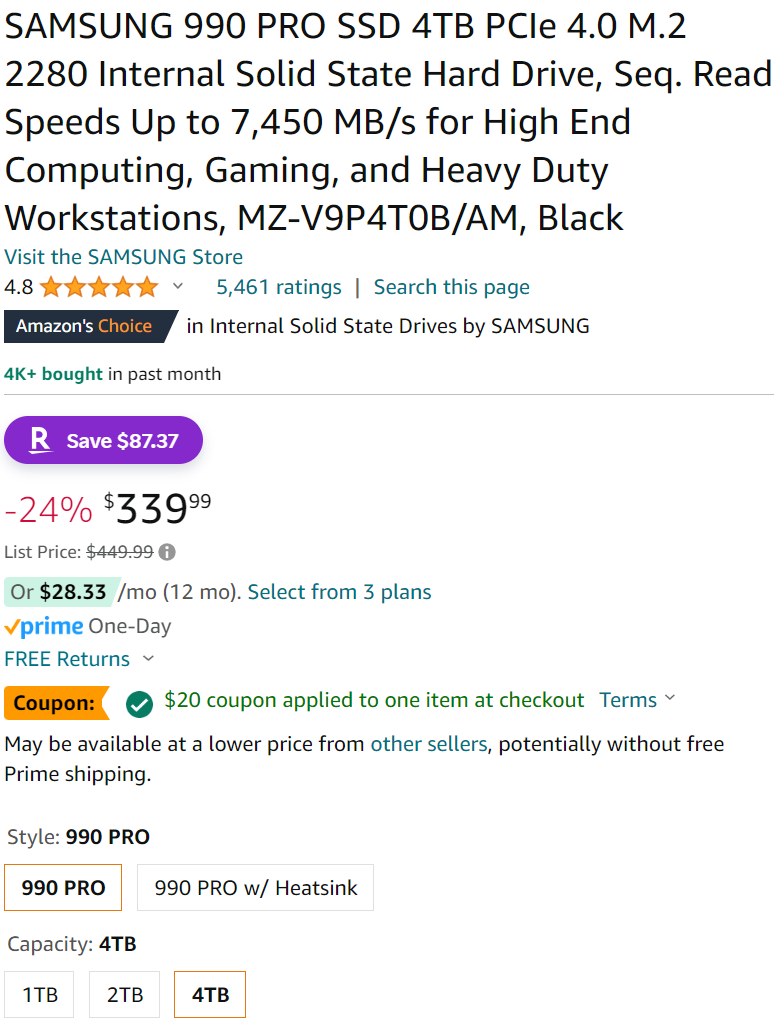
Task: Click the Search this page link
Action: 452,287
